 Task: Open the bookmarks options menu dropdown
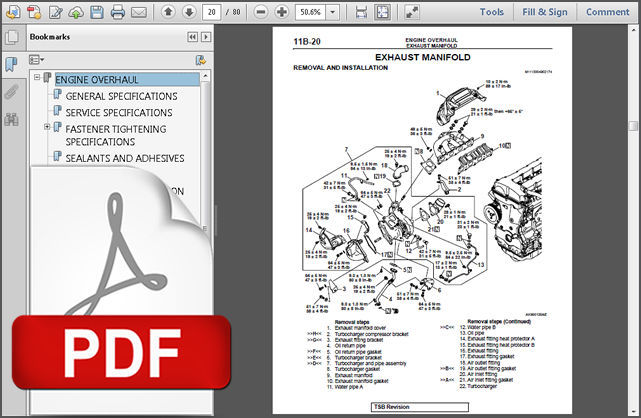tap(36, 60)
